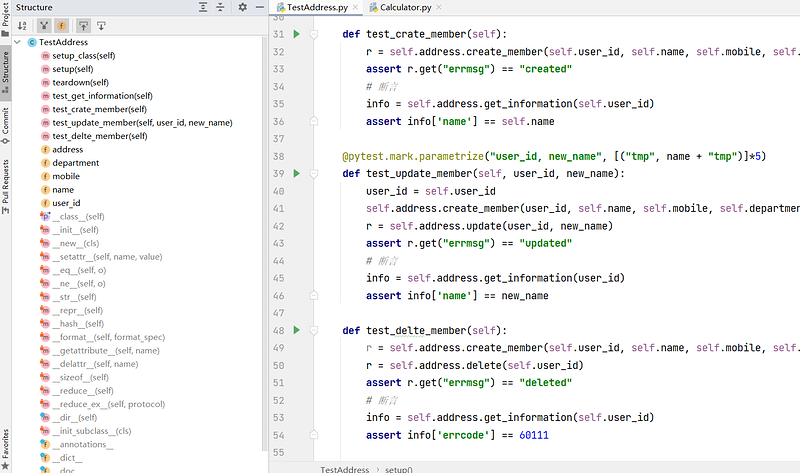The image size is (800, 473).
Task: Fold the test_crate_member function in gutter
Action: pyautogui.click(x=314, y=34)
